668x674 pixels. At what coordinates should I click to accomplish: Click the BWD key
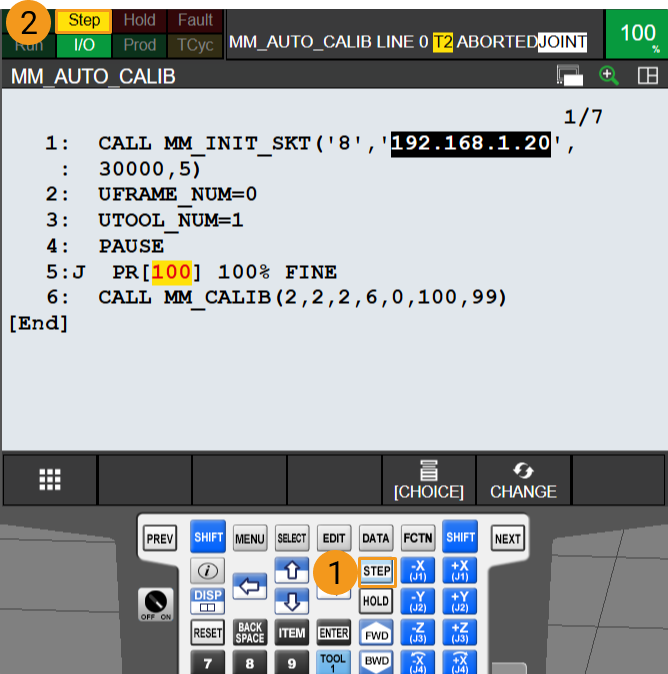click(376, 662)
